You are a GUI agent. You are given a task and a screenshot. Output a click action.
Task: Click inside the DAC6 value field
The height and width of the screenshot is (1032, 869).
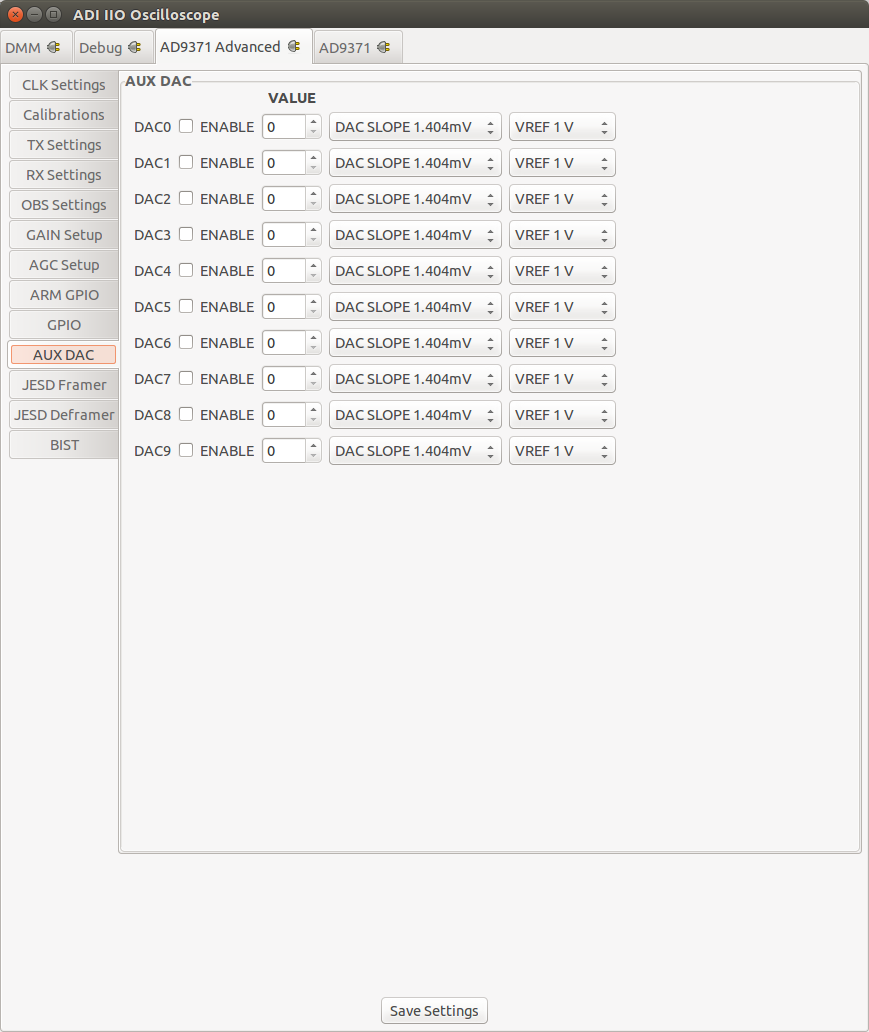(x=283, y=343)
